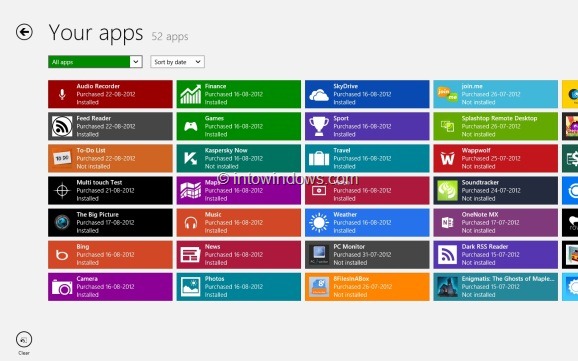Click the Clear button at bottom
The width and height of the screenshot is (578, 361).
[x=24, y=343]
